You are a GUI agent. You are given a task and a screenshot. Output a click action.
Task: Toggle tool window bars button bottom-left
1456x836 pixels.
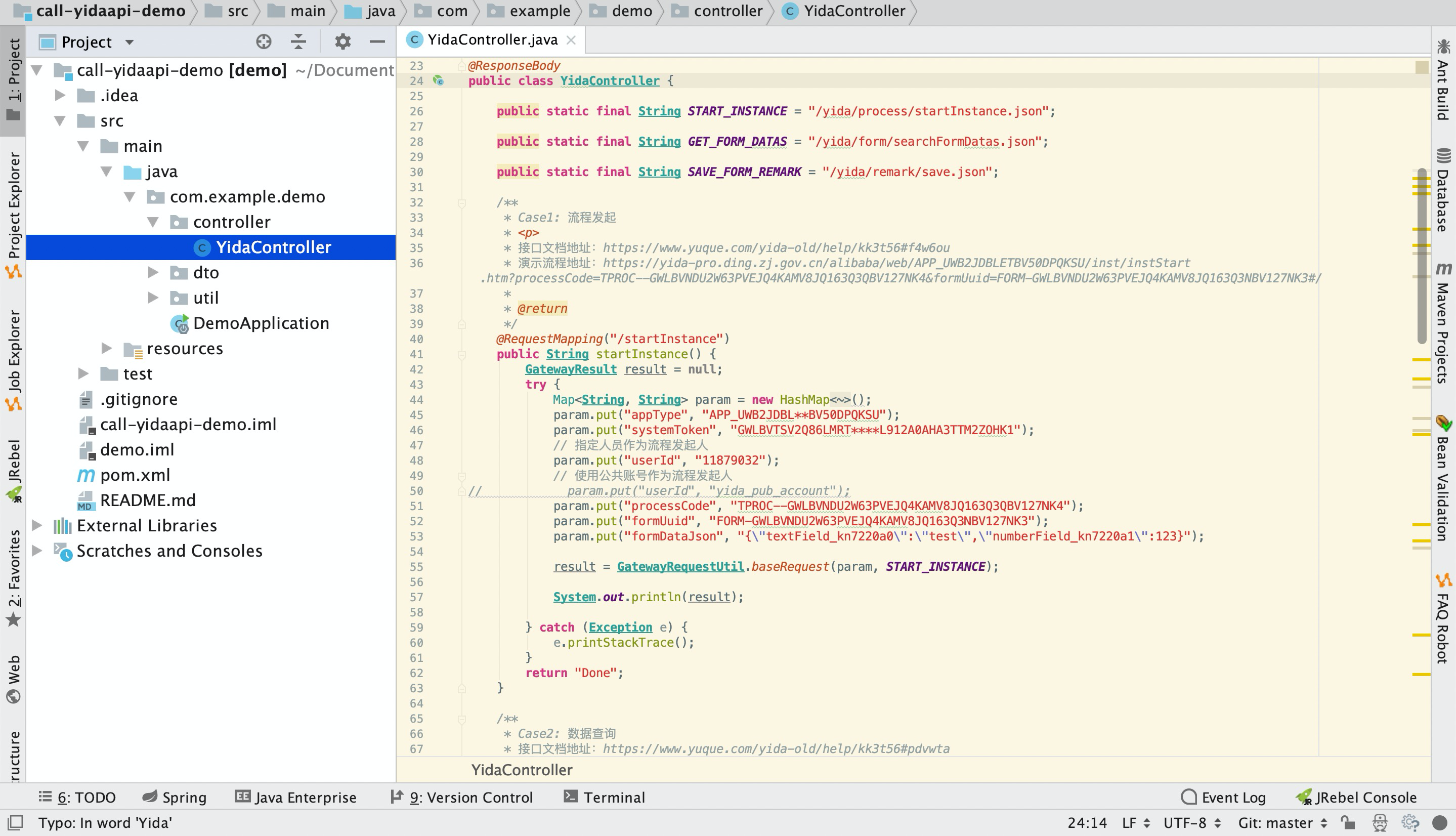click(16, 822)
